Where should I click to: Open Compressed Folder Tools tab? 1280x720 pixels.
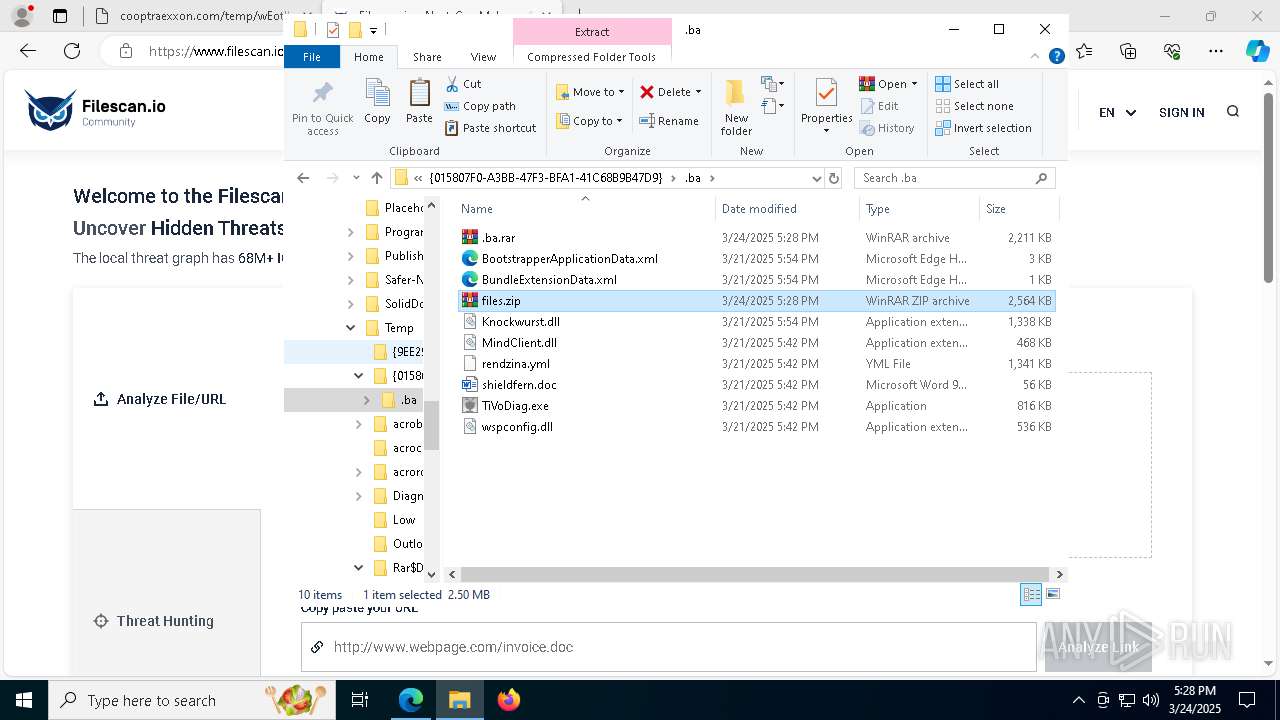tap(592, 57)
